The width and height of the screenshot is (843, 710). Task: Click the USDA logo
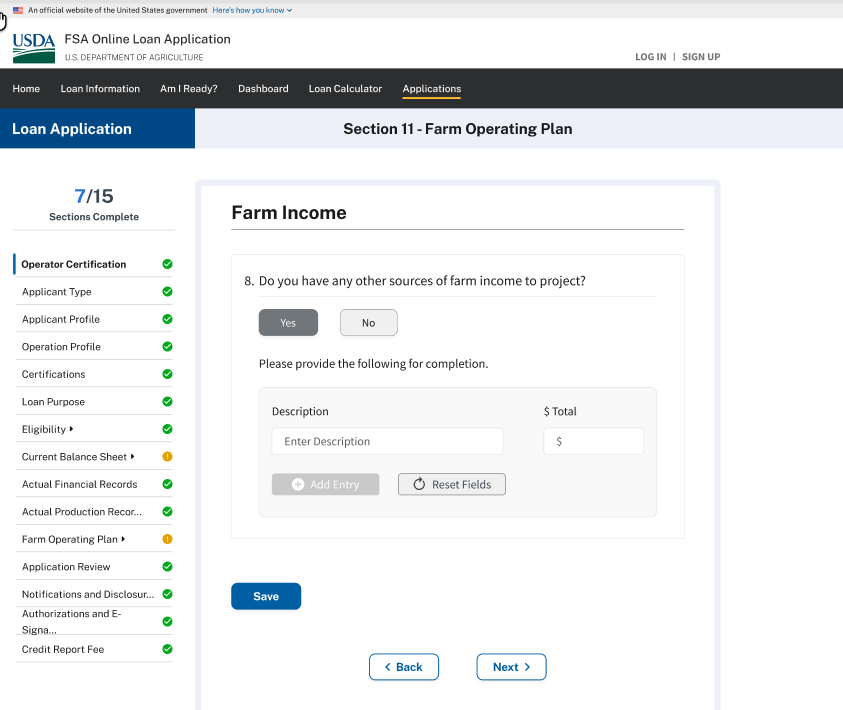point(34,47)
